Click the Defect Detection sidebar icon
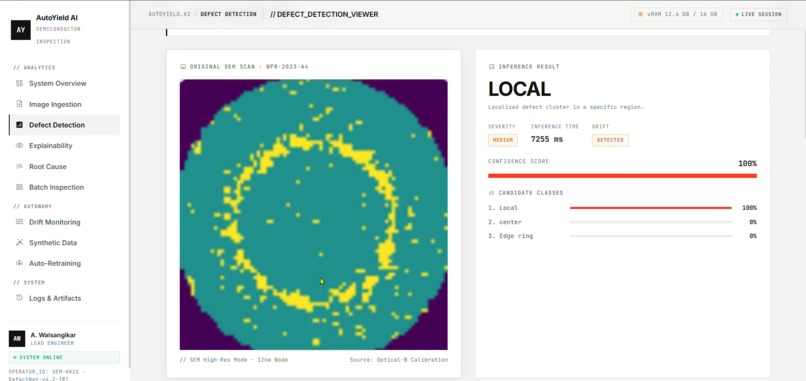The width and height of the screenshot is (806, 381). click(x=20, y=125)
